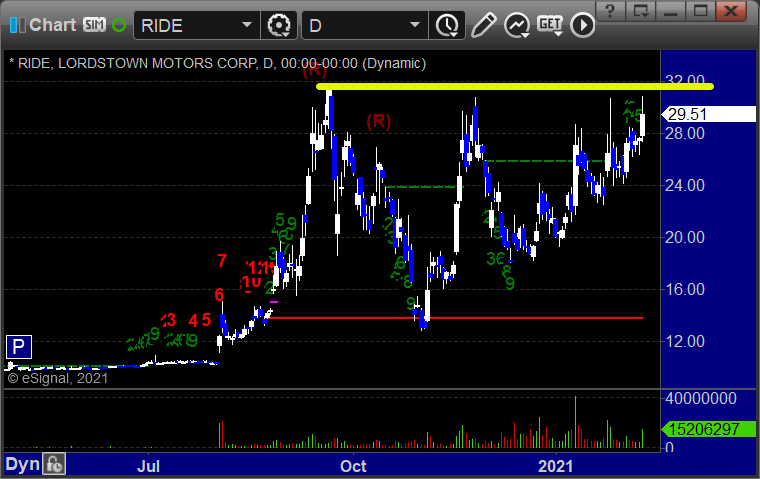
Task: Click the play replay button
Action: (x=582, y=25)
